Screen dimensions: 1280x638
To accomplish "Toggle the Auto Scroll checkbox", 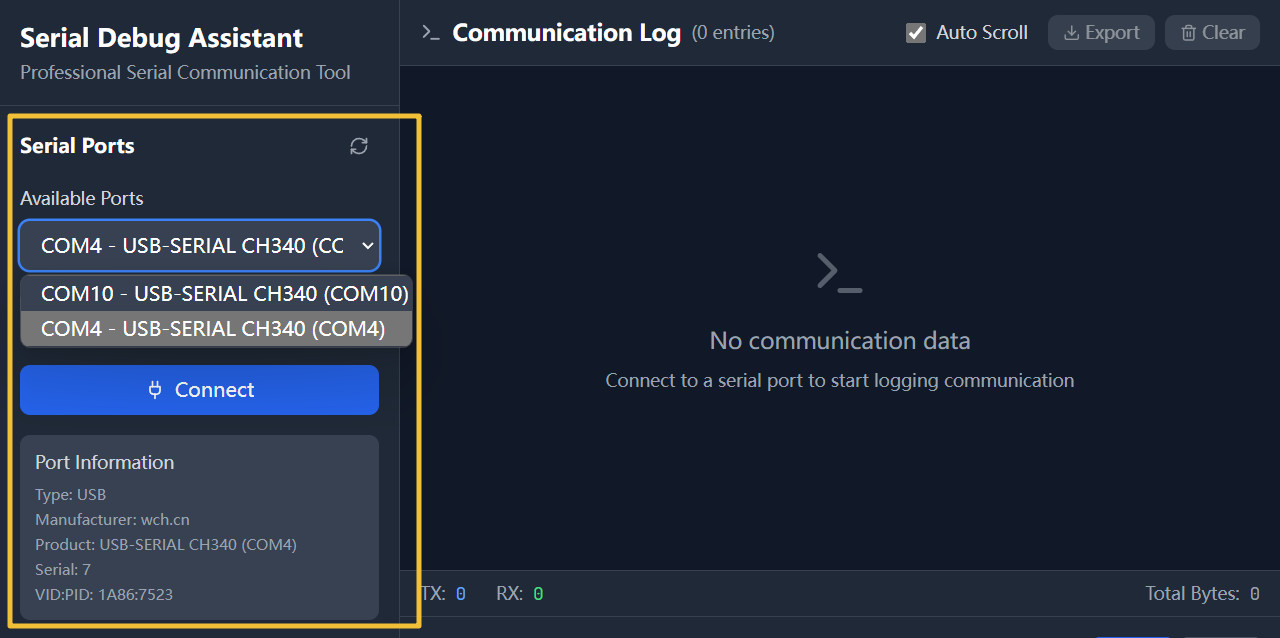I will tap(916, 33).
